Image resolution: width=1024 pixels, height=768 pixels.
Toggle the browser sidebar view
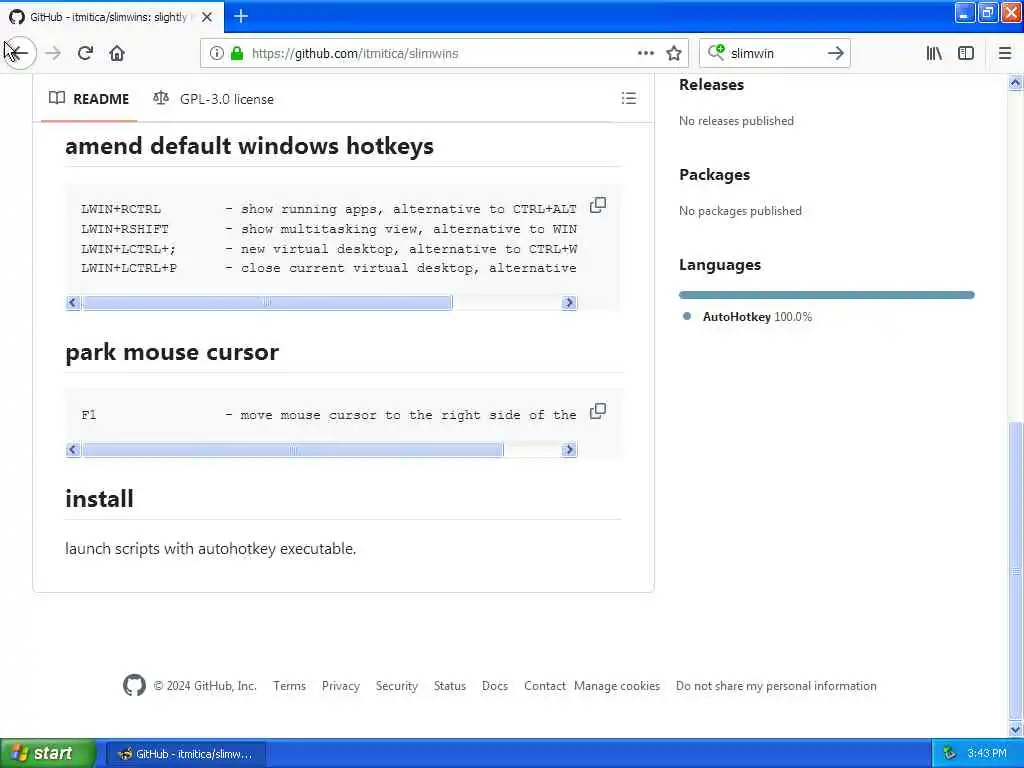[966, 54]
